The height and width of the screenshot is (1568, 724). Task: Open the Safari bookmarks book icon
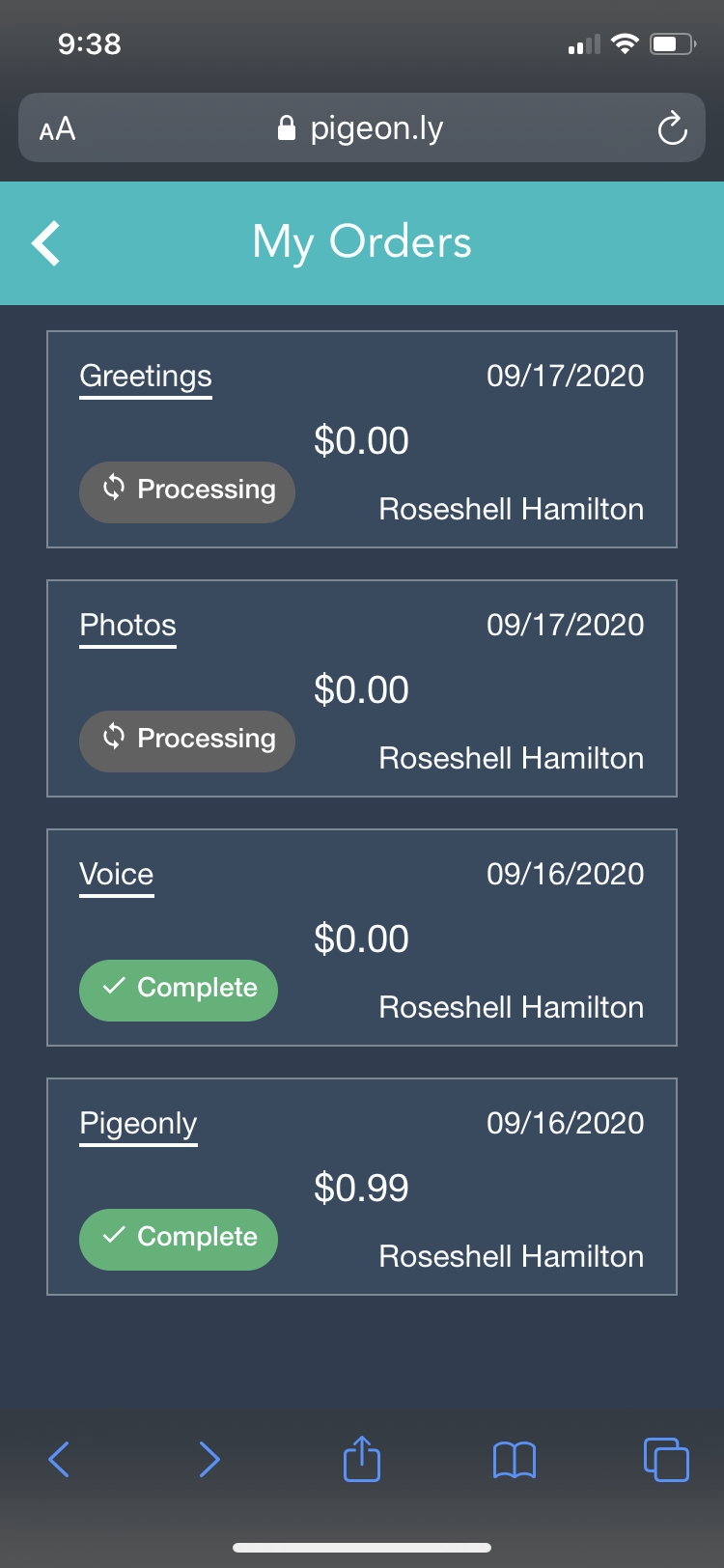(x=514, y=1460)
